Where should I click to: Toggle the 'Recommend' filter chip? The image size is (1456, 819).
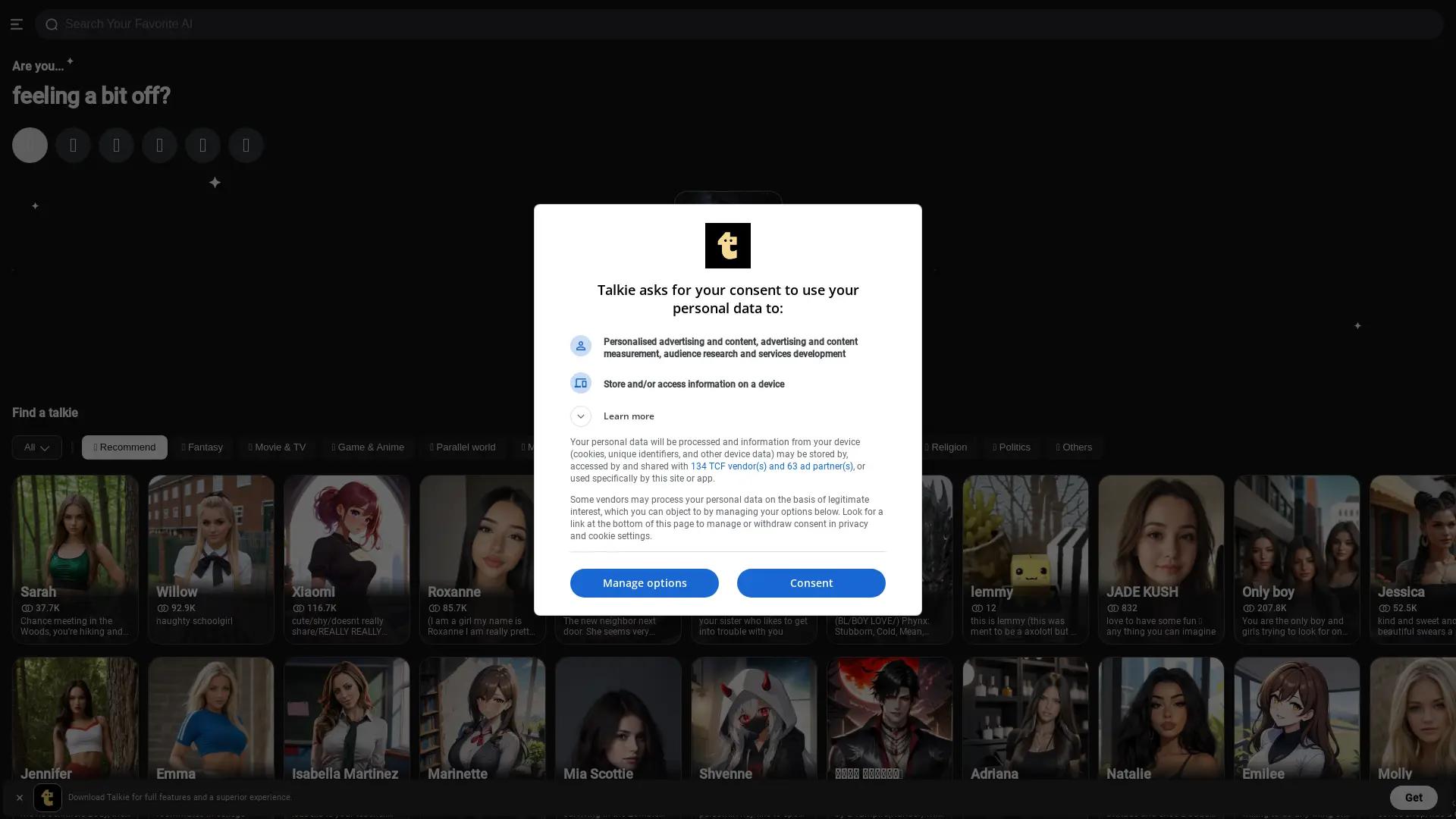click(x=124, y=447)
